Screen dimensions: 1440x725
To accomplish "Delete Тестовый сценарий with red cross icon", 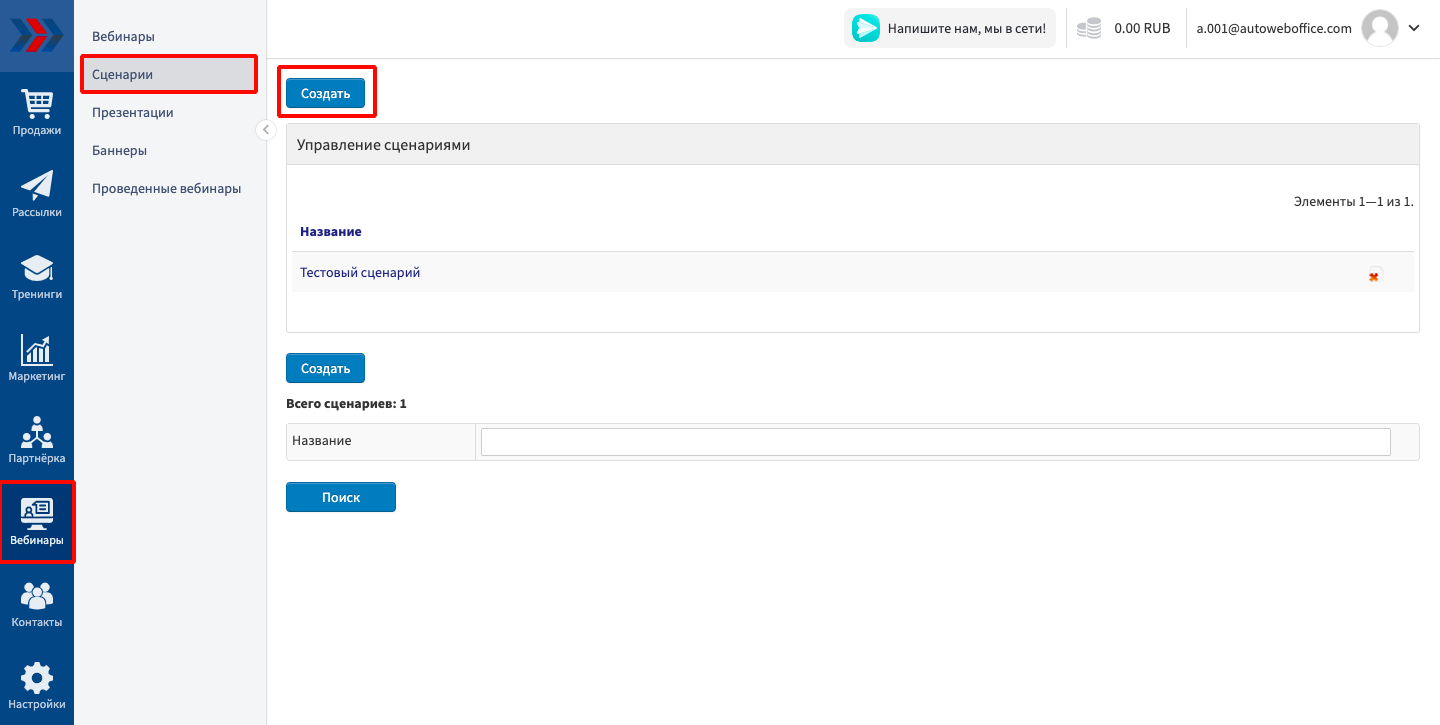I will click(1374, 276).
